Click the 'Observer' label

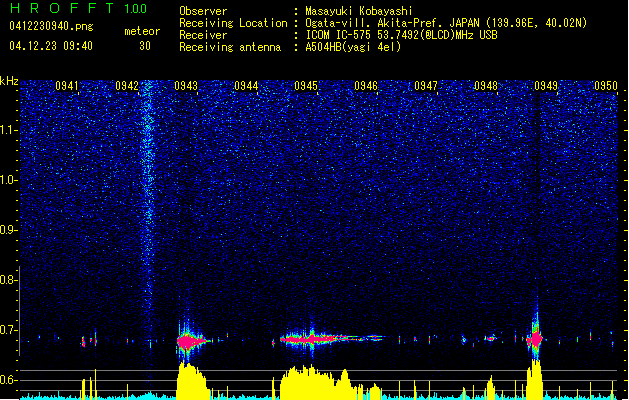point(203,11)
